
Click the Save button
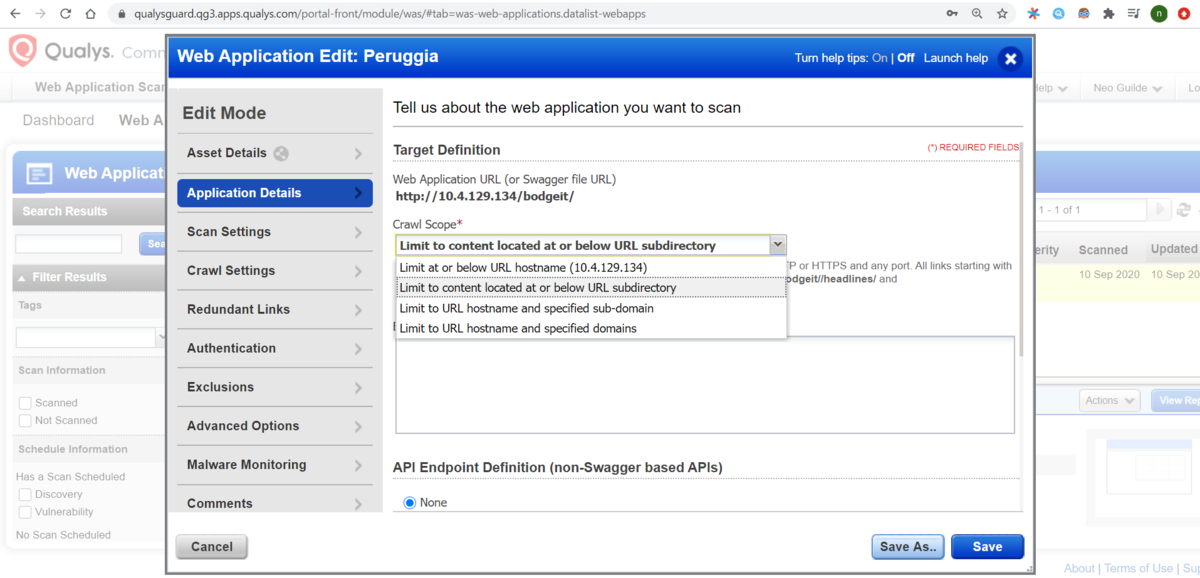987,547
